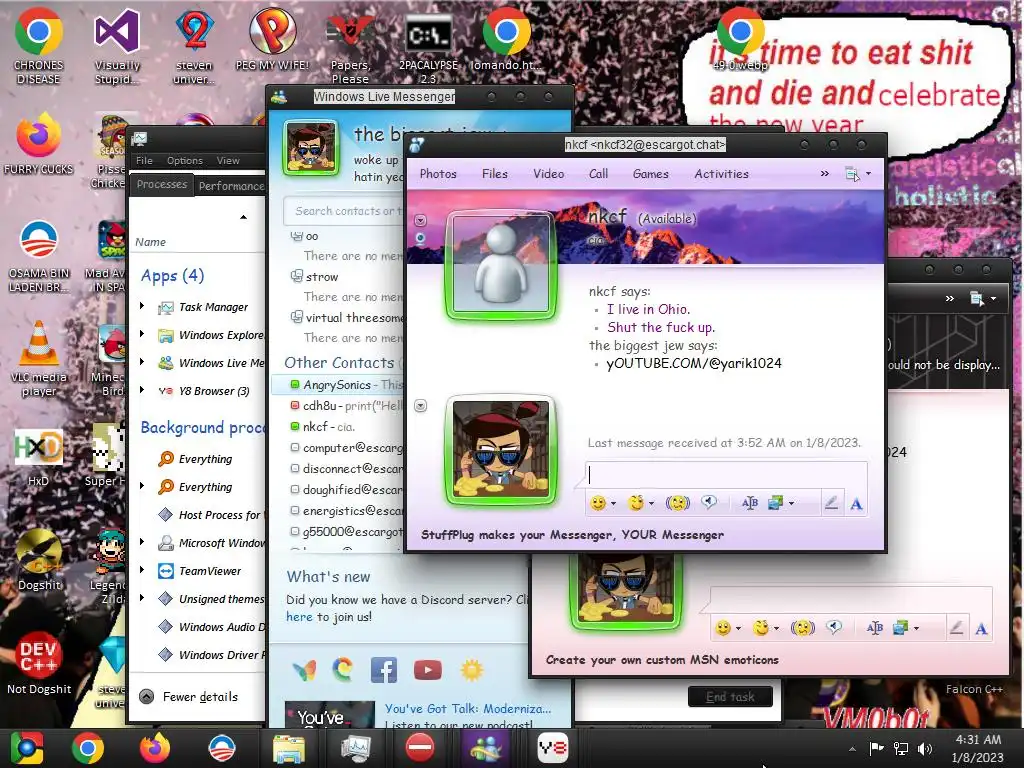Viewport: 1024px width, 768px height.
Task: Switch to Performance tab
Action: pyautogui.click(x=231, y=186)
